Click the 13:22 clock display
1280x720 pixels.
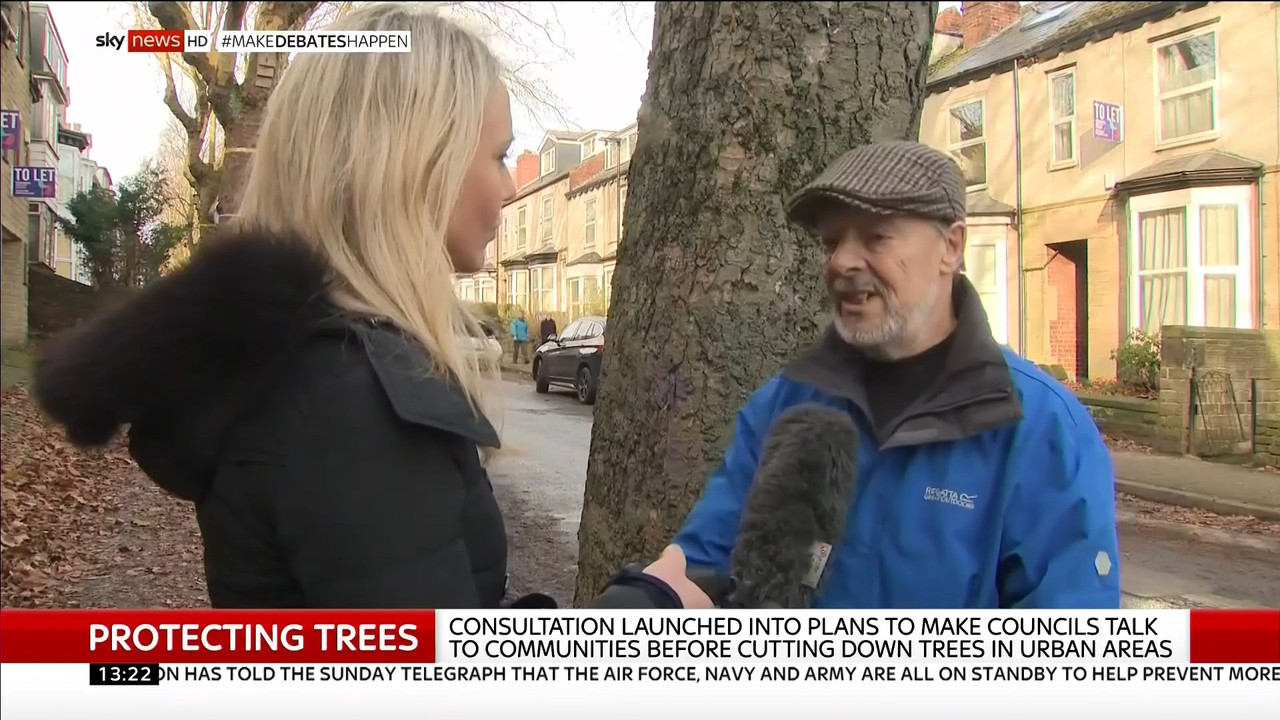point(124,674)
